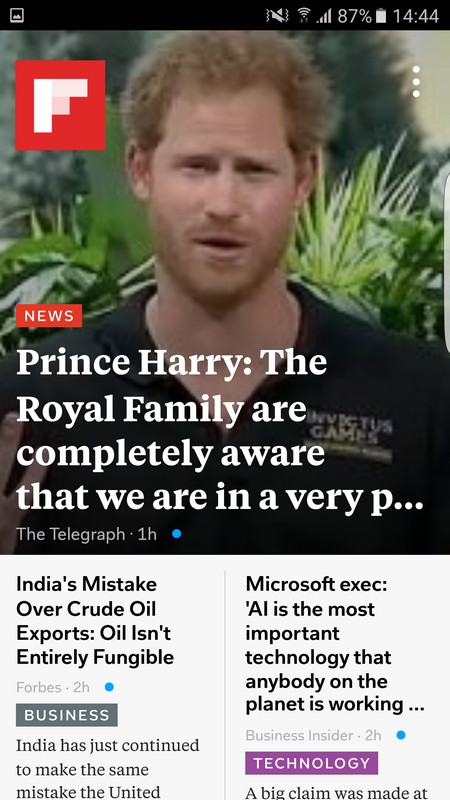450x800 pixels.
Task: Tap the battery icon in status bar
Action: pyautogui.click(x=381, y=16)
